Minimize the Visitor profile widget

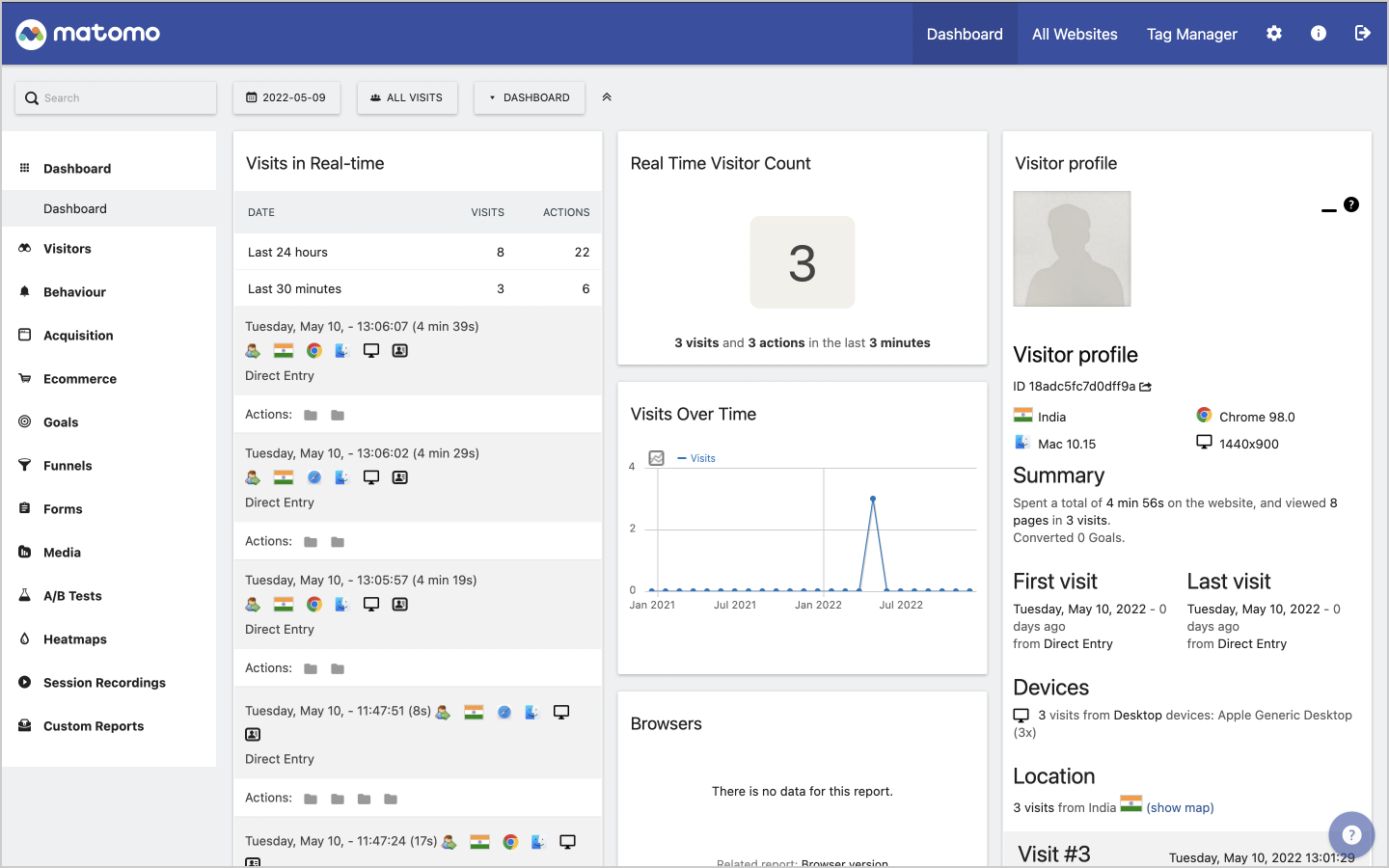pos(1328,209)
